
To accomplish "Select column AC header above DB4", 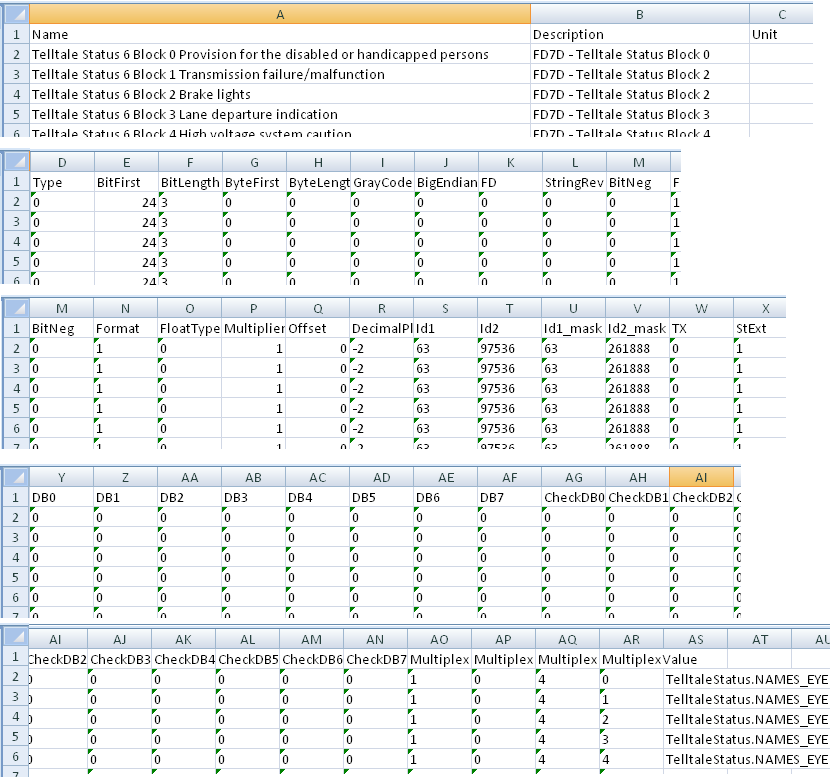I will click(318, 477).
